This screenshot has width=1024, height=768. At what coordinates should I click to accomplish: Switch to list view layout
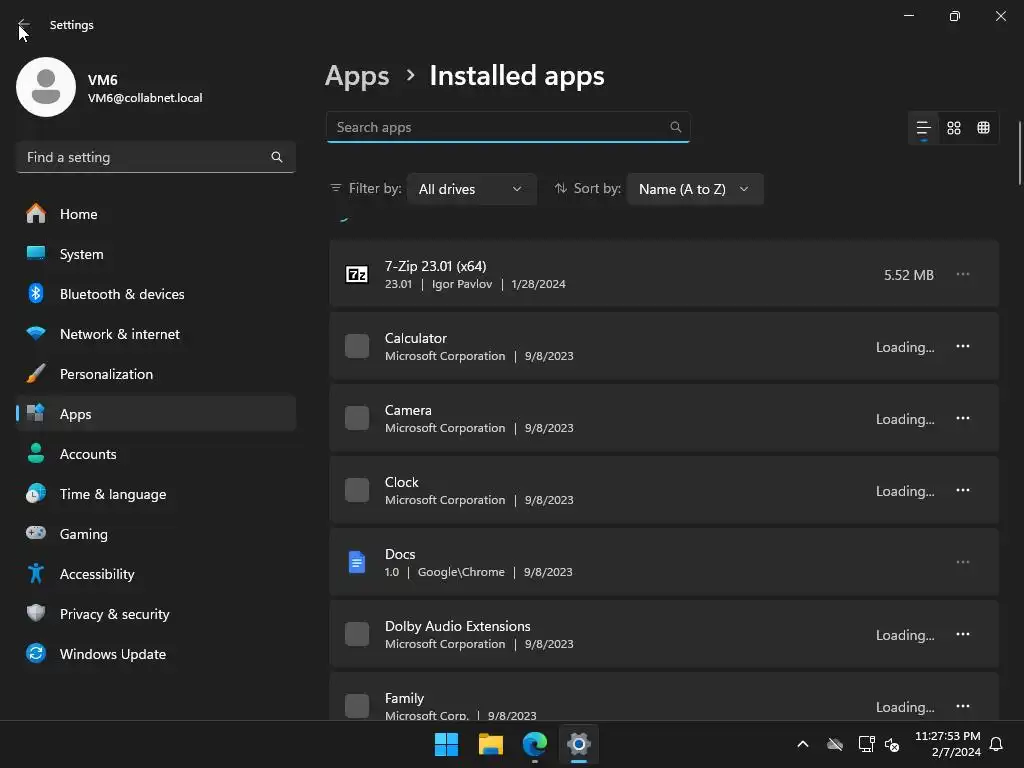[923, 128]
